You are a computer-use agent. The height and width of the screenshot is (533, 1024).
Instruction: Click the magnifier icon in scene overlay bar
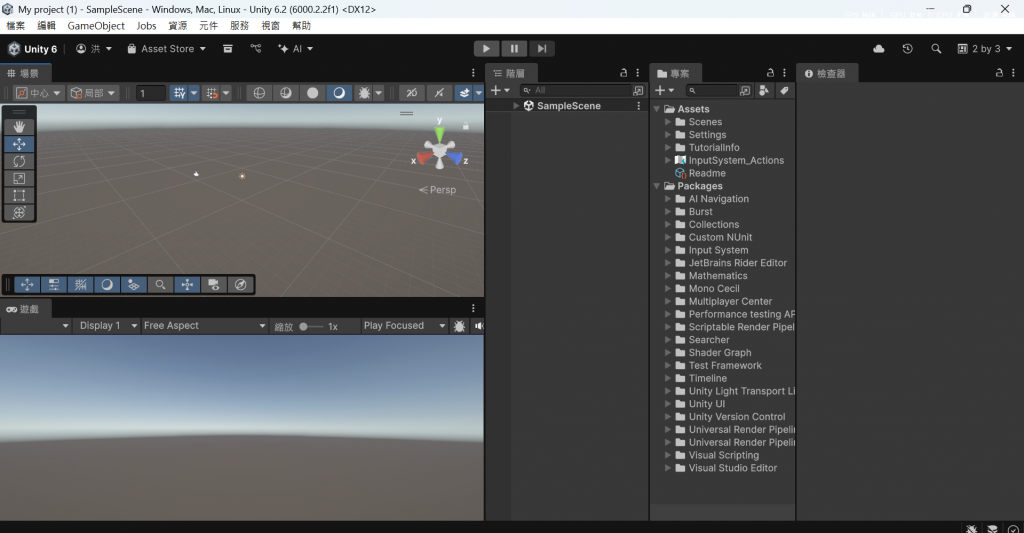click(x=160, y=285)
